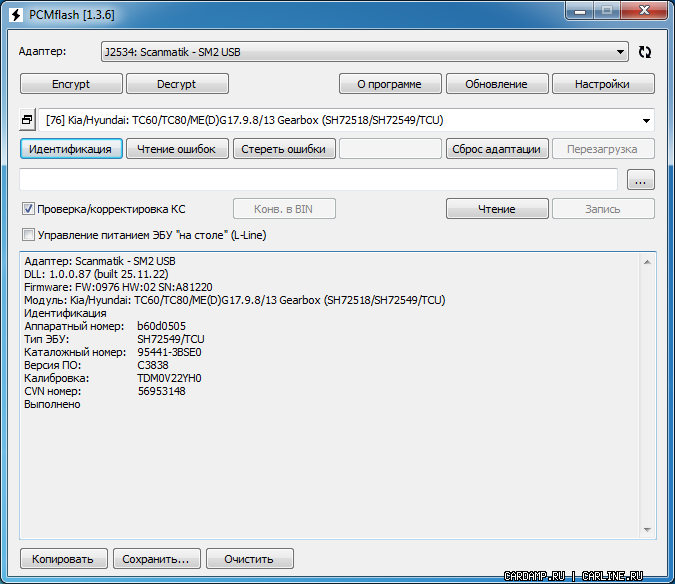Click the Firmware FW:0976 log line
675x584 pixels.
[118, 287]
